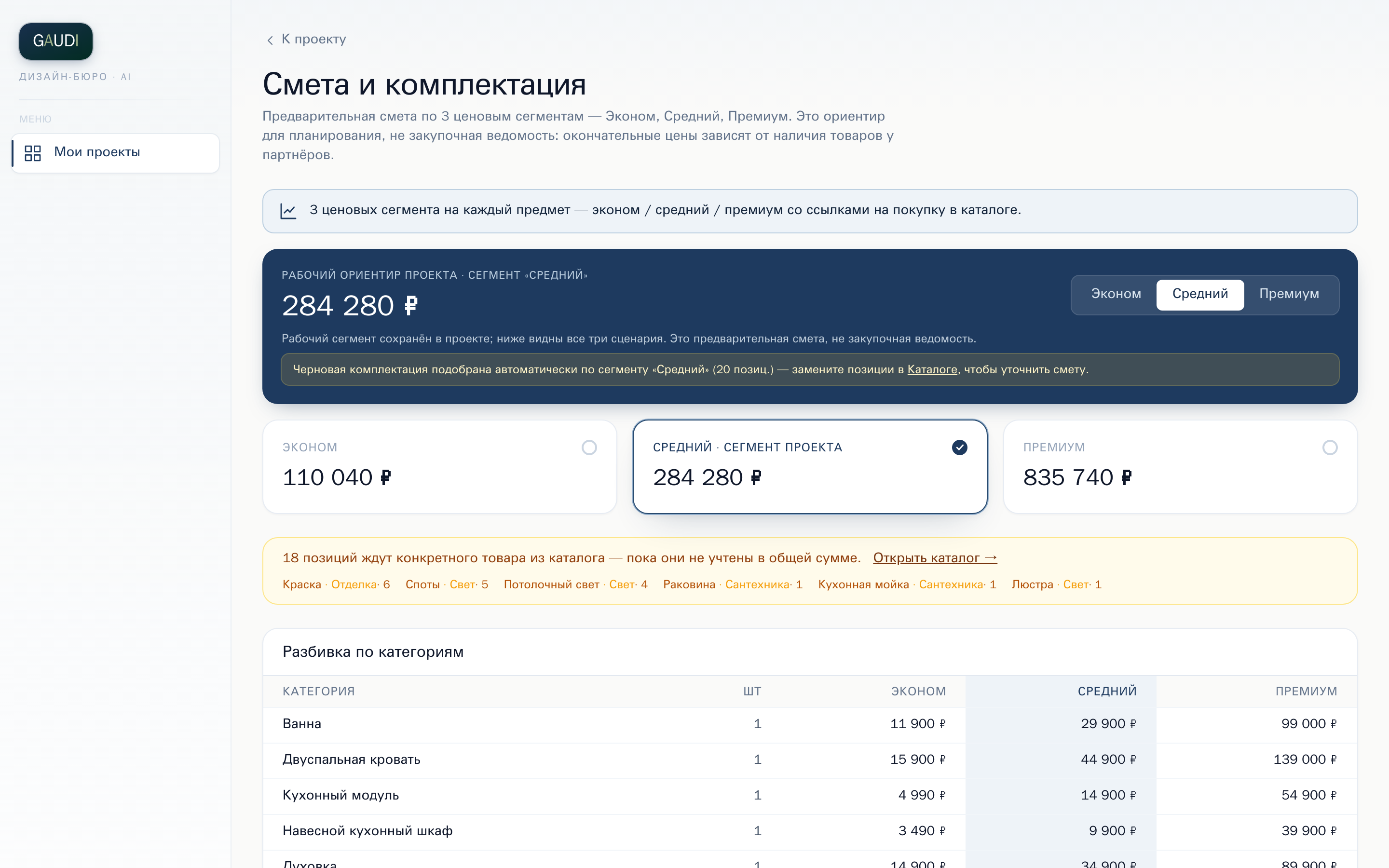Open Открыть каталог link

point(935,558)
